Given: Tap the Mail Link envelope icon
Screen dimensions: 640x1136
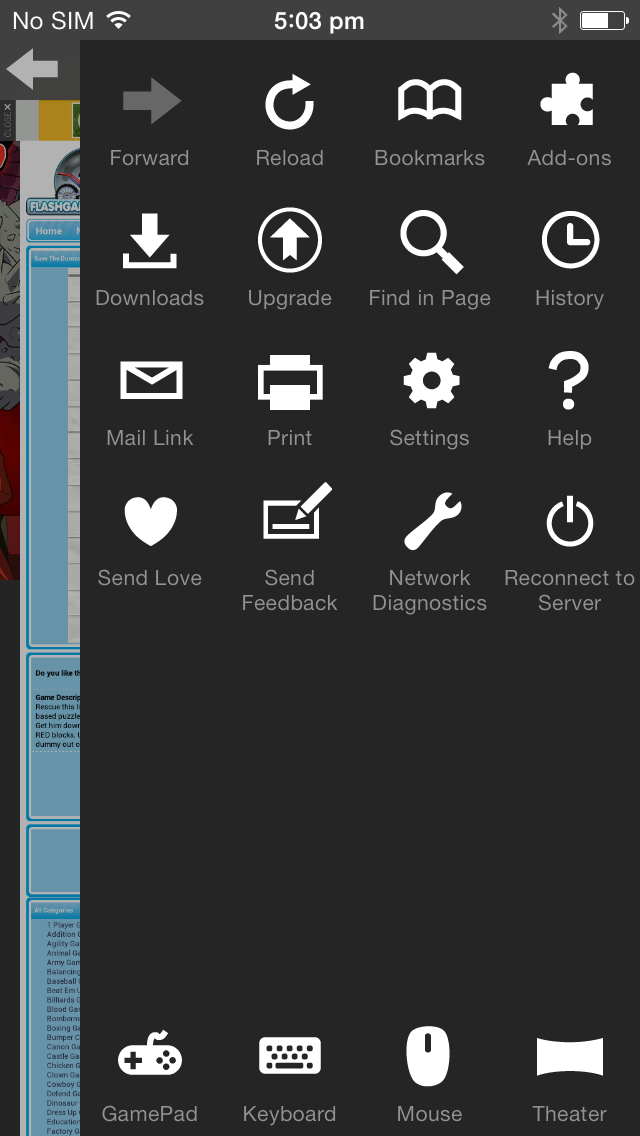Looking at the screenshot, I should 150,381.
